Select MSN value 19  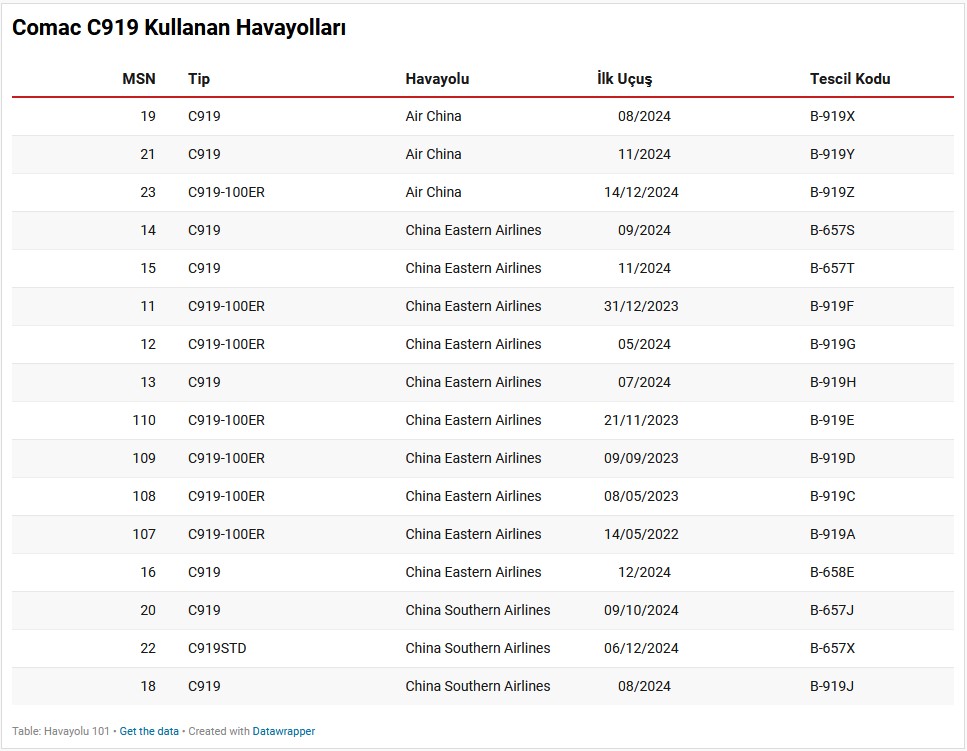148,117
